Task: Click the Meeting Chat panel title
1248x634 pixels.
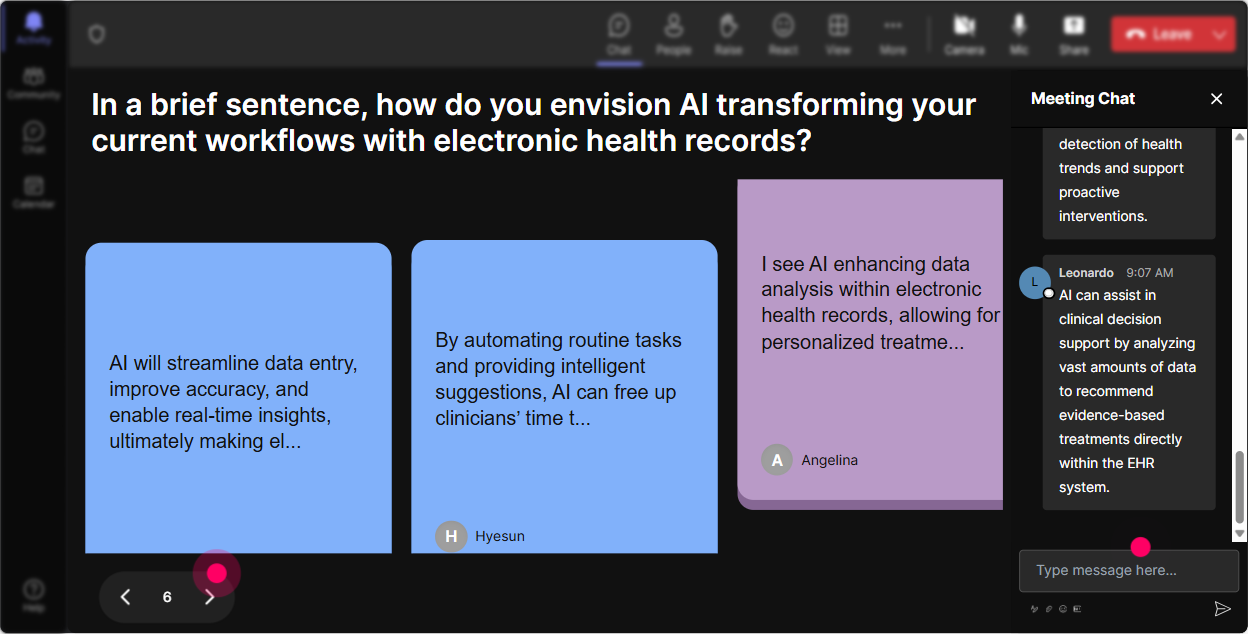Action: click(x=1083, y=99)
